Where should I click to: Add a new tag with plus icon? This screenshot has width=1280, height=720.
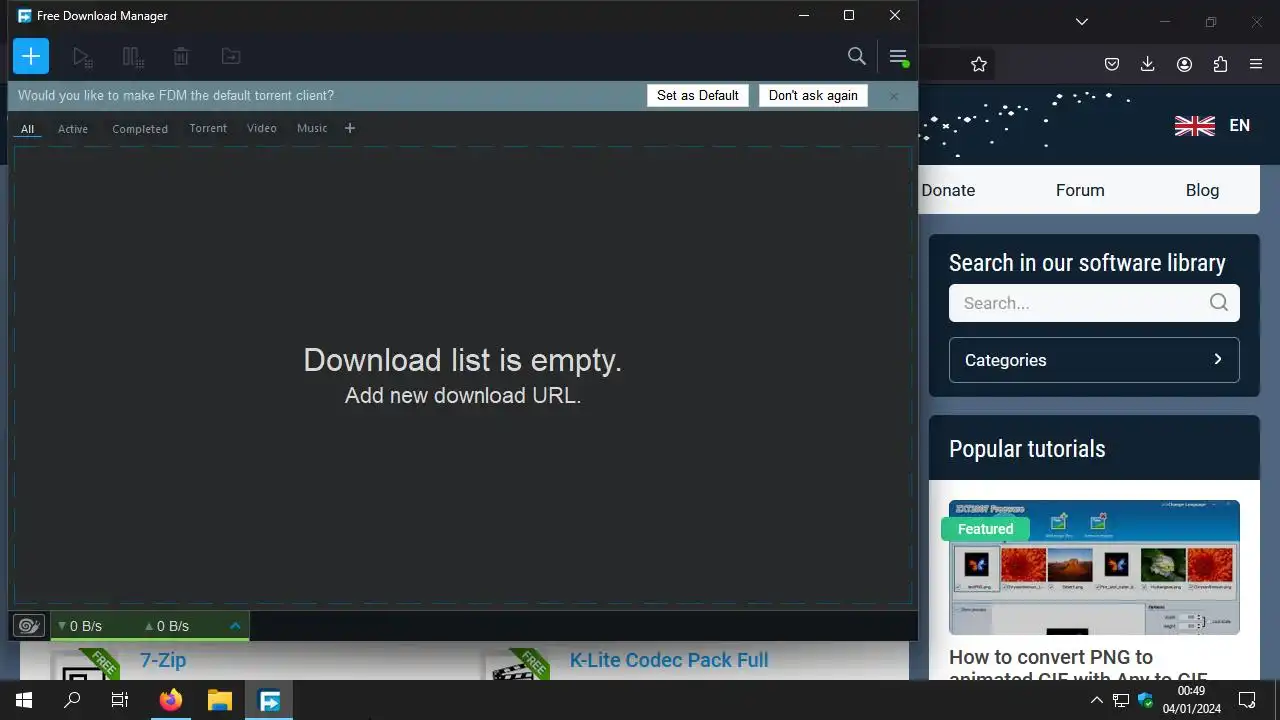tap(350, 128)
